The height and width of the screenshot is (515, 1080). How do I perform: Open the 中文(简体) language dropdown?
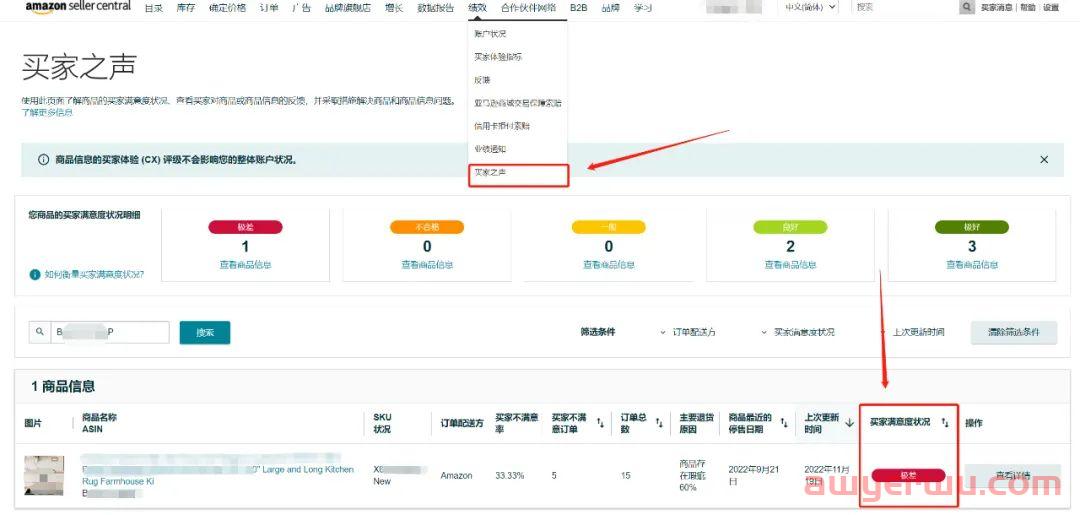pyautogui.click(x=809, y=7)
